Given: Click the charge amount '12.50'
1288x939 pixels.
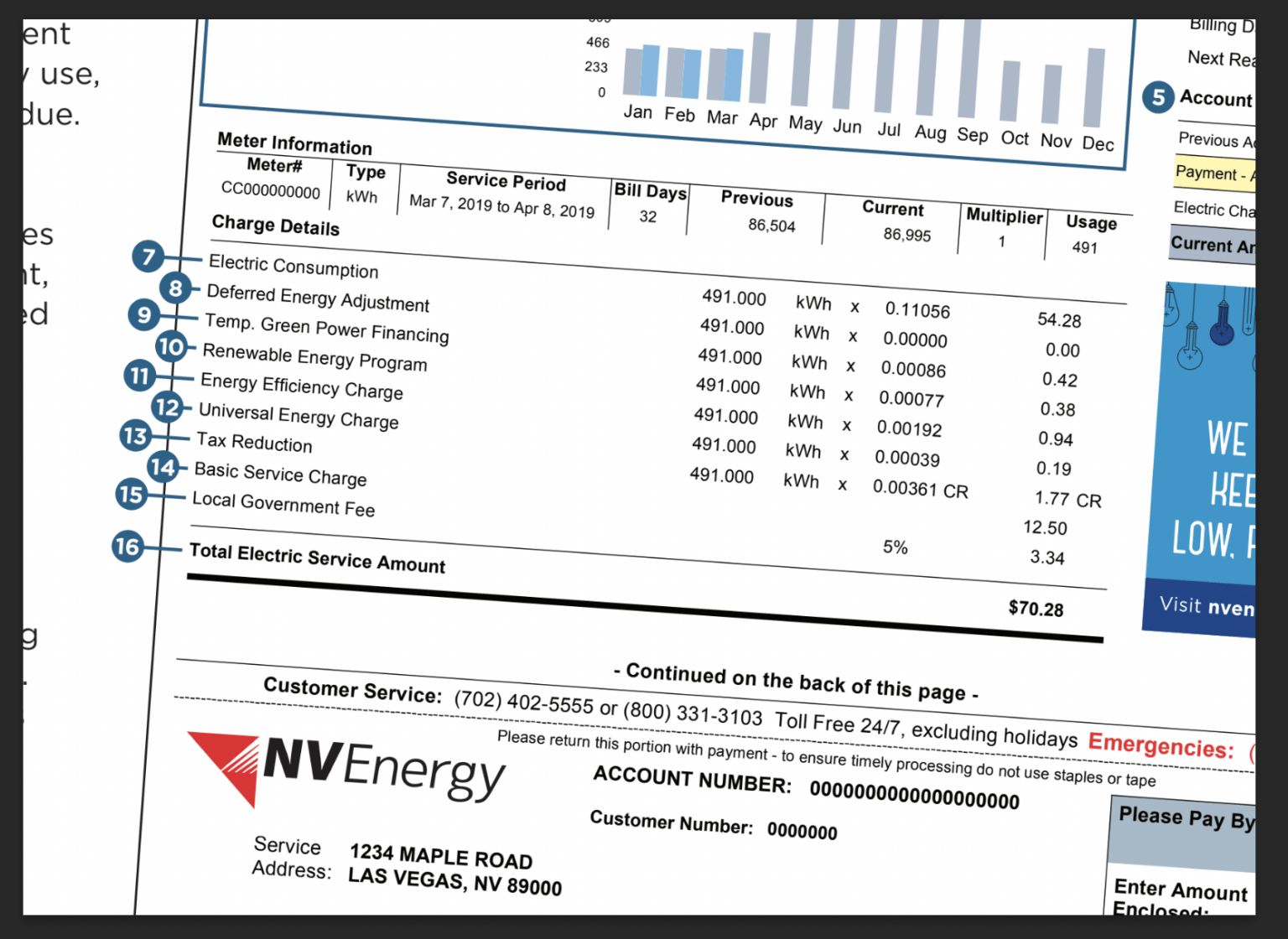Looking at the screenshot, I should point(1045,527).
